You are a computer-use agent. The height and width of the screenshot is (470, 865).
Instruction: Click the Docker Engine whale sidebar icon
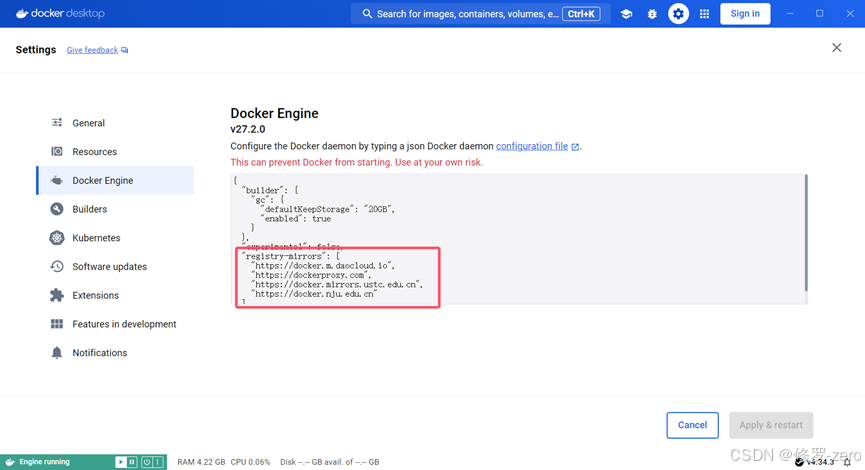57,180
